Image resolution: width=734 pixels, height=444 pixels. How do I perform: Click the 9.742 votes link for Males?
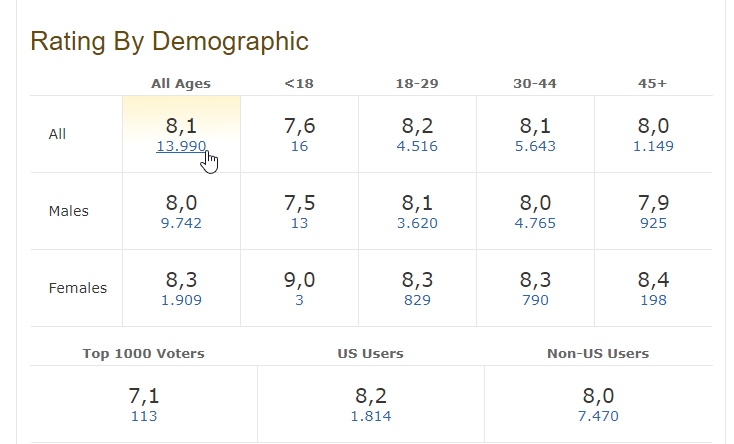(181, 223)
